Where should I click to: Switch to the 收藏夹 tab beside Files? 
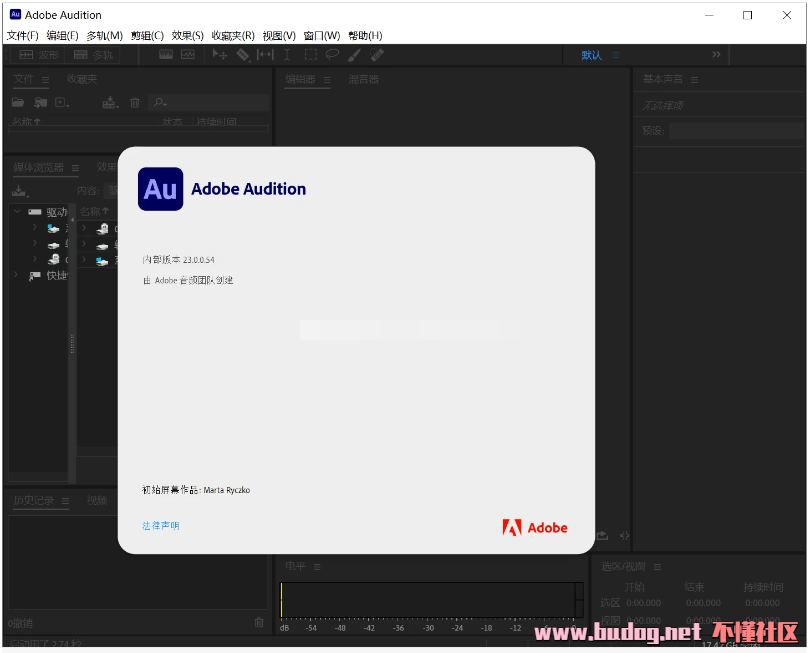coord(82,79)
